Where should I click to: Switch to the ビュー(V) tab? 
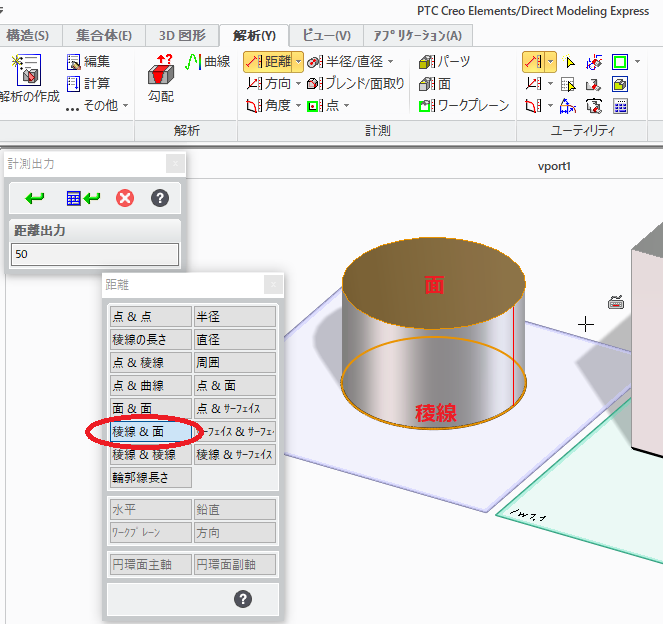pos(326,35)
